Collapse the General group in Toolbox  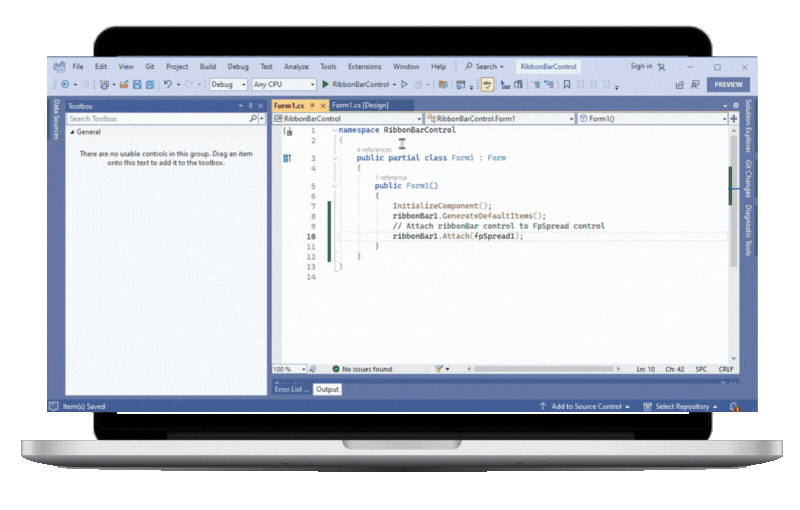72,132
